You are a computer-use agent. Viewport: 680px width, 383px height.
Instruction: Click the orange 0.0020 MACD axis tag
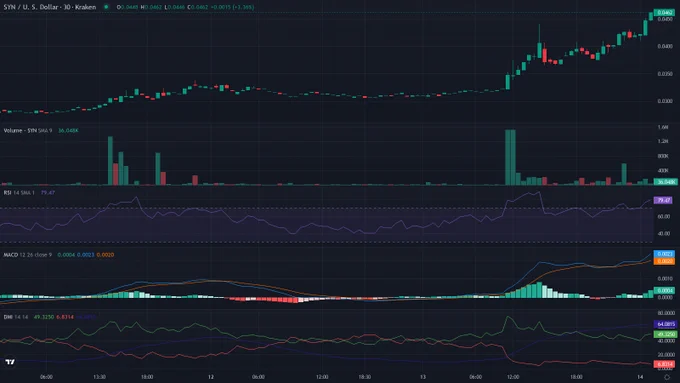coord(664,261)
